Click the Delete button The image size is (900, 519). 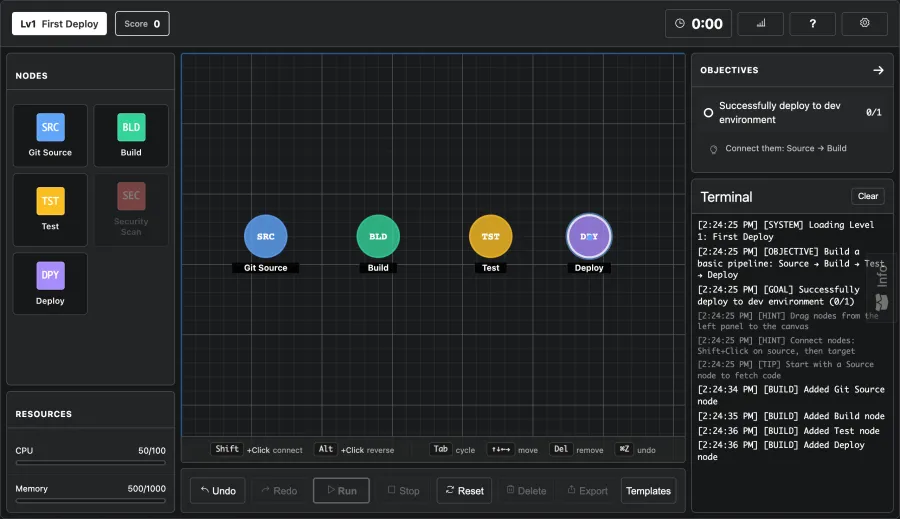click(x=526, y=491)
